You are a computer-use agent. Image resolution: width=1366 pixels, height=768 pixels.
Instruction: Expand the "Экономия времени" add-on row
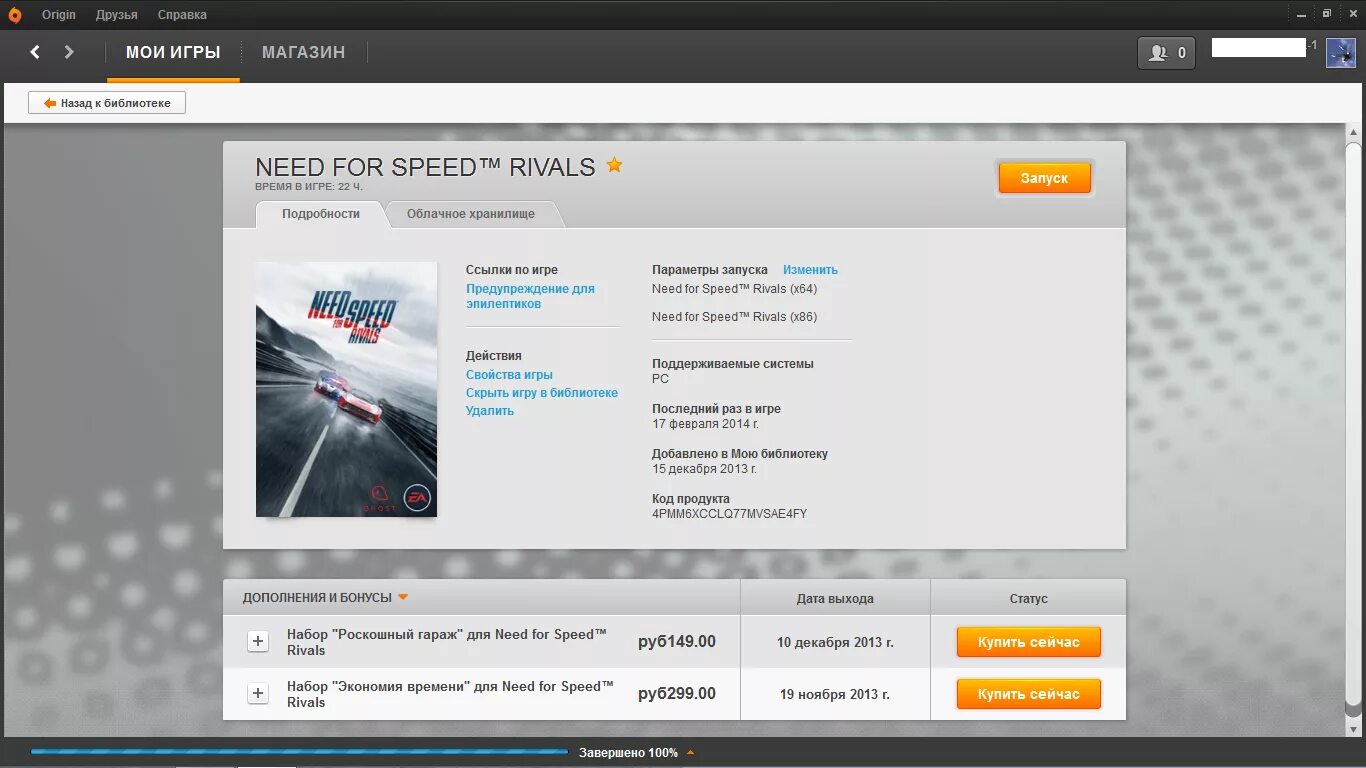click(x=258, y=694)
